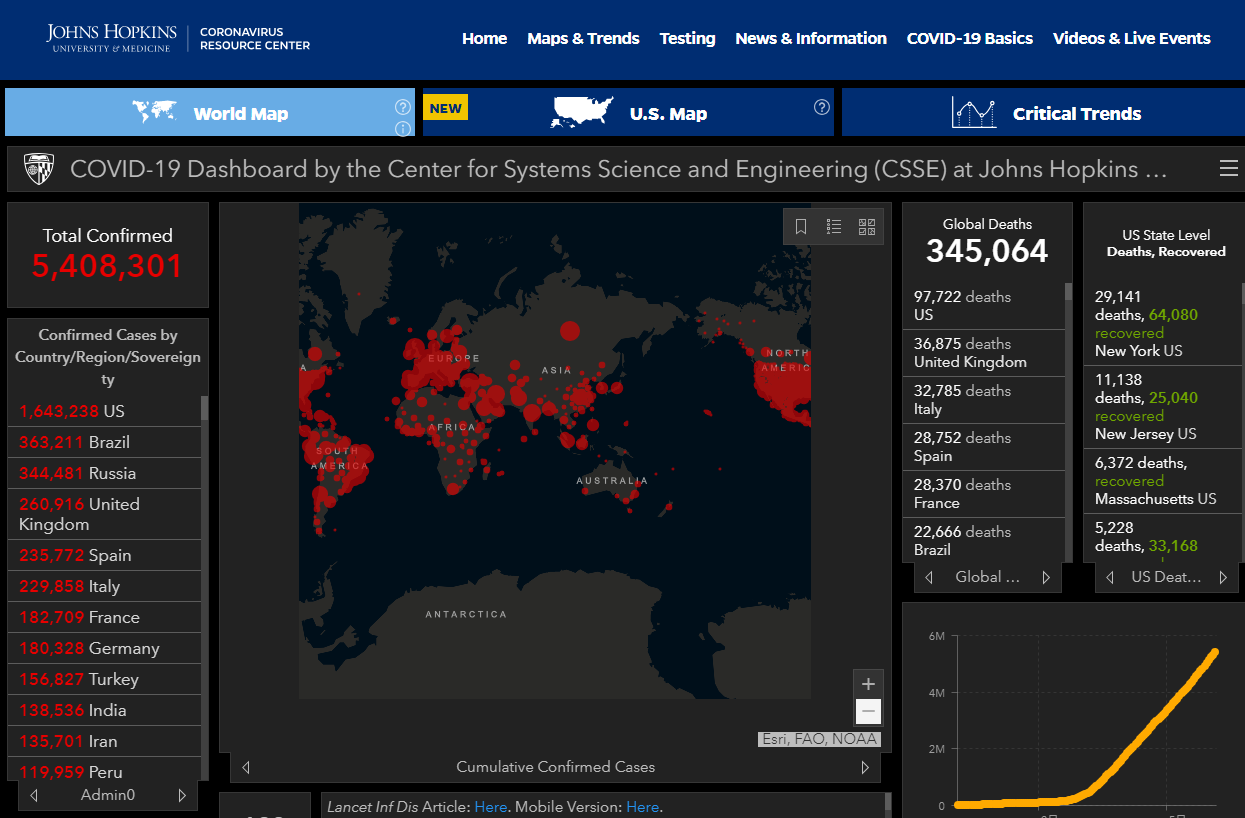1245x818 pixels.
Task: Select Brazil with 363,211 confirmed cases
Action: point(104,442)
